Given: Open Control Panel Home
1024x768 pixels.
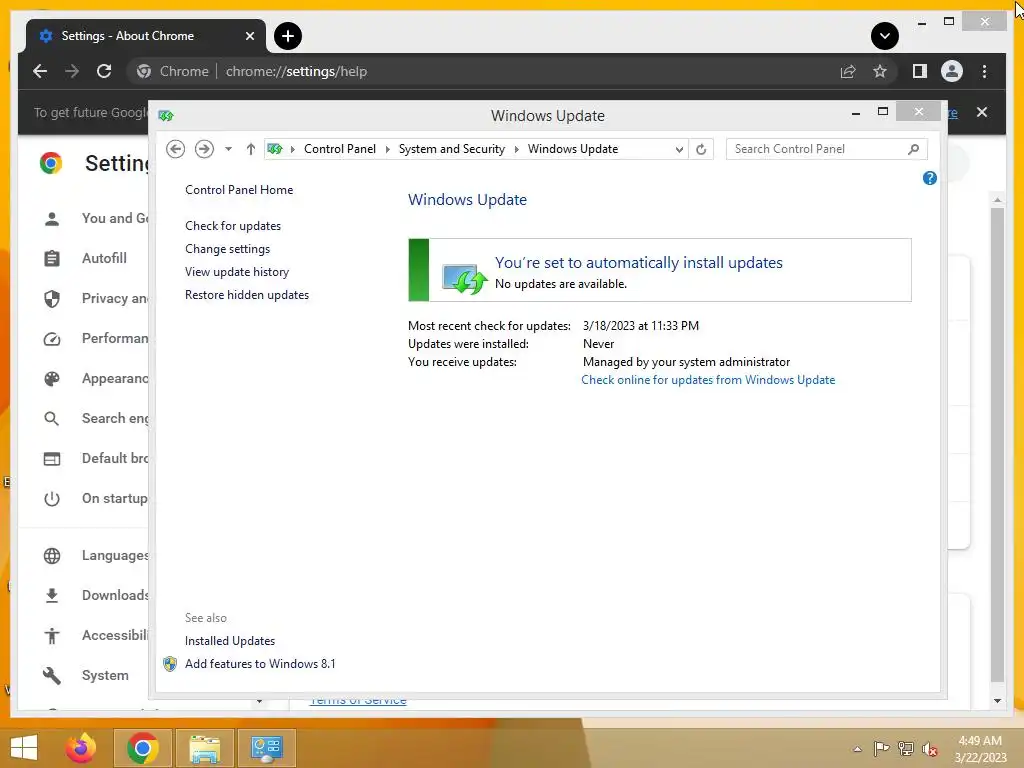Looking at the screenshot, I should (239, 189).
